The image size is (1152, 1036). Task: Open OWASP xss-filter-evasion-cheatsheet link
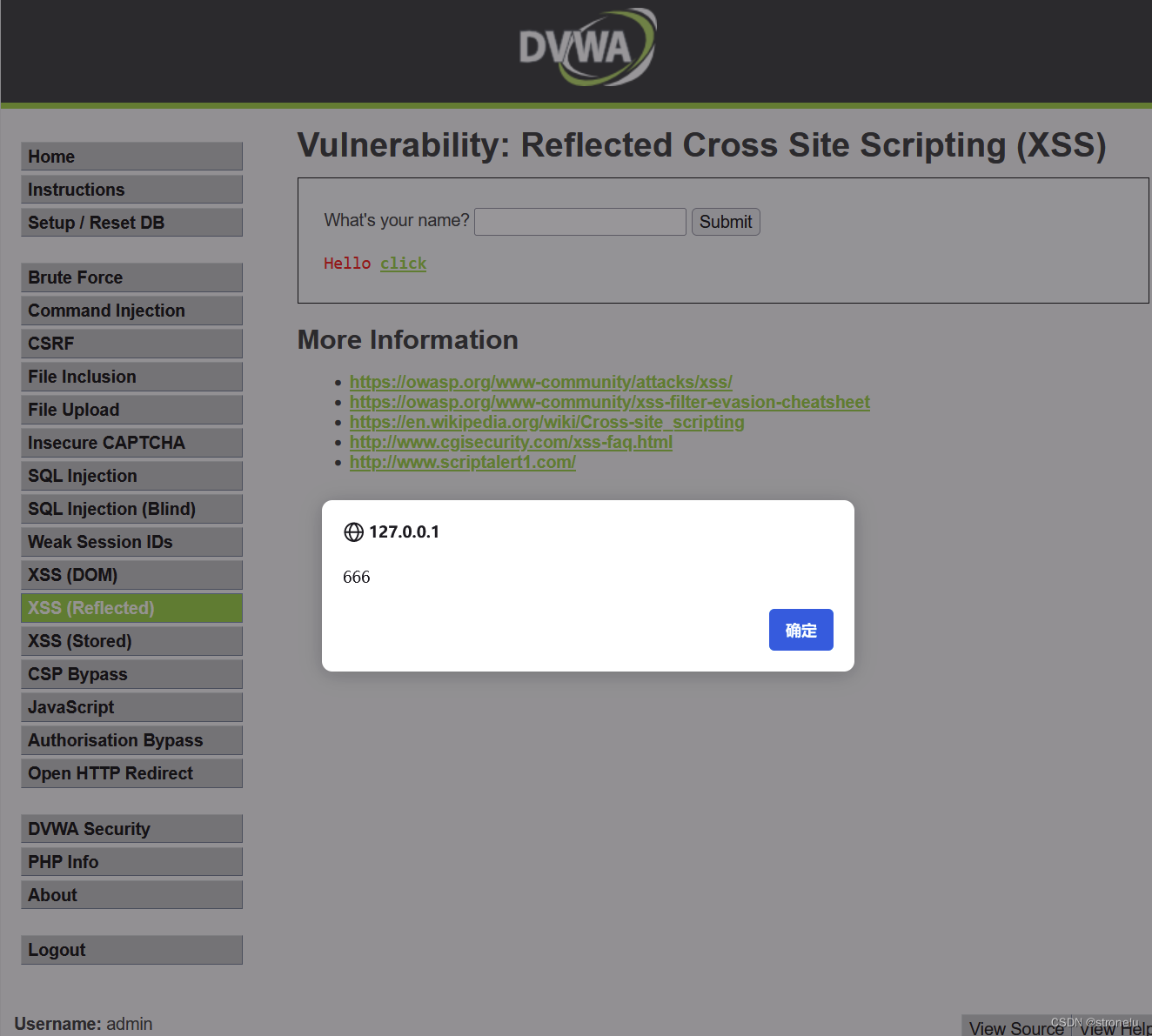tap(610, 402)
